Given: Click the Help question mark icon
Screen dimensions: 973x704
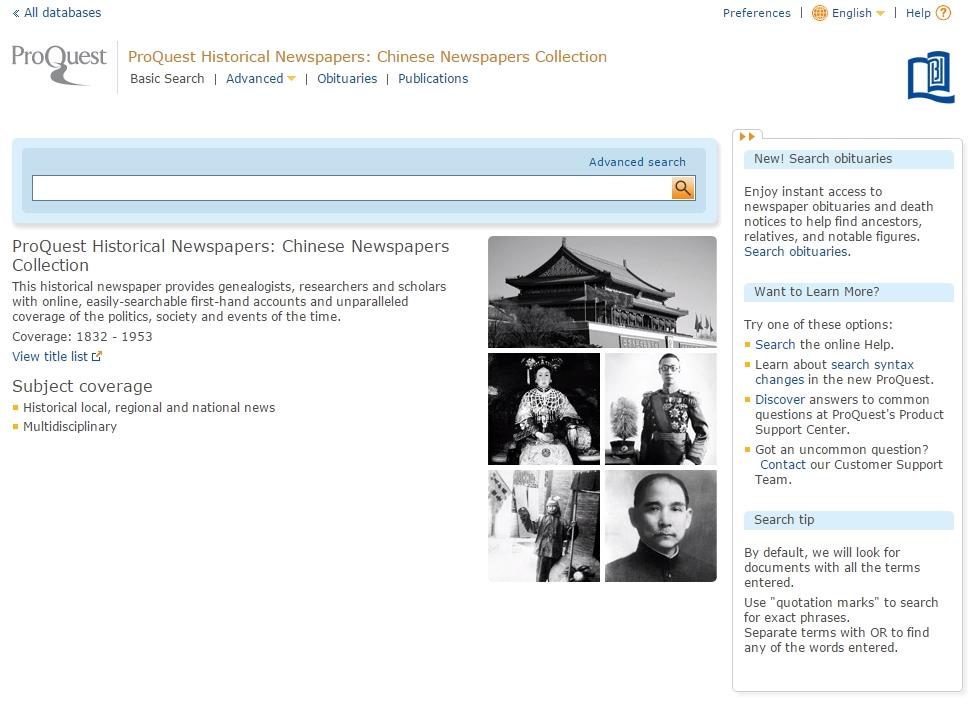Looking at the screenshot, I should point(943,13).
